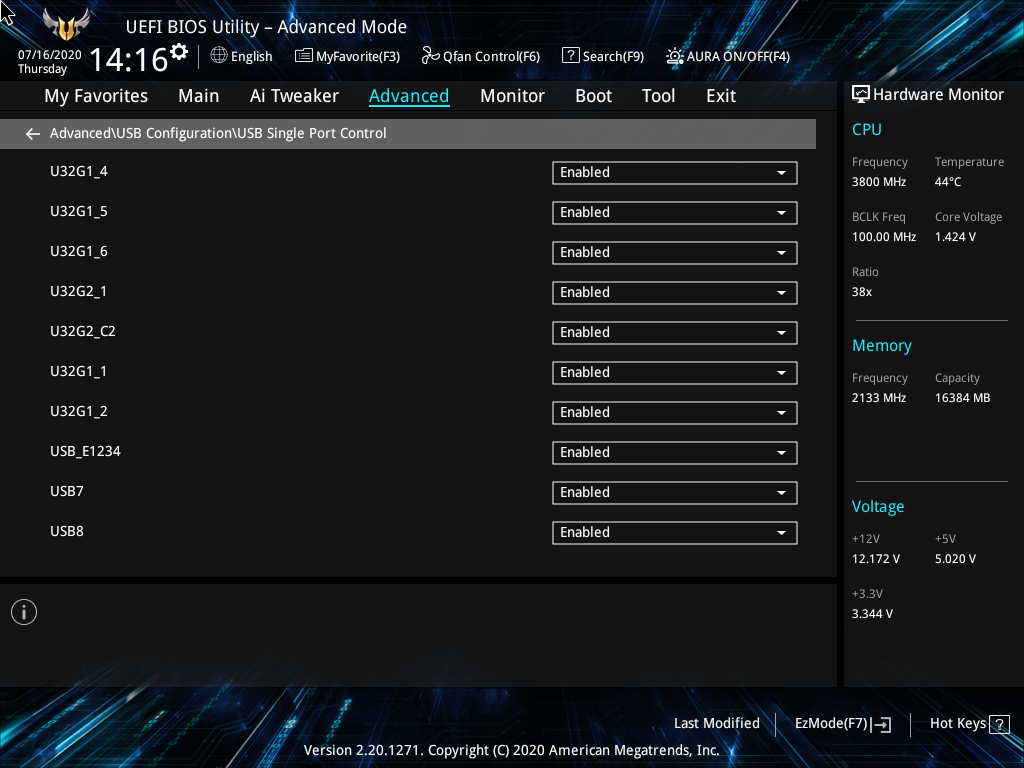This screenshot has width=1024, height=768.
Task: Select the U32G1_2 row label
Action: (x=79, y=411)
